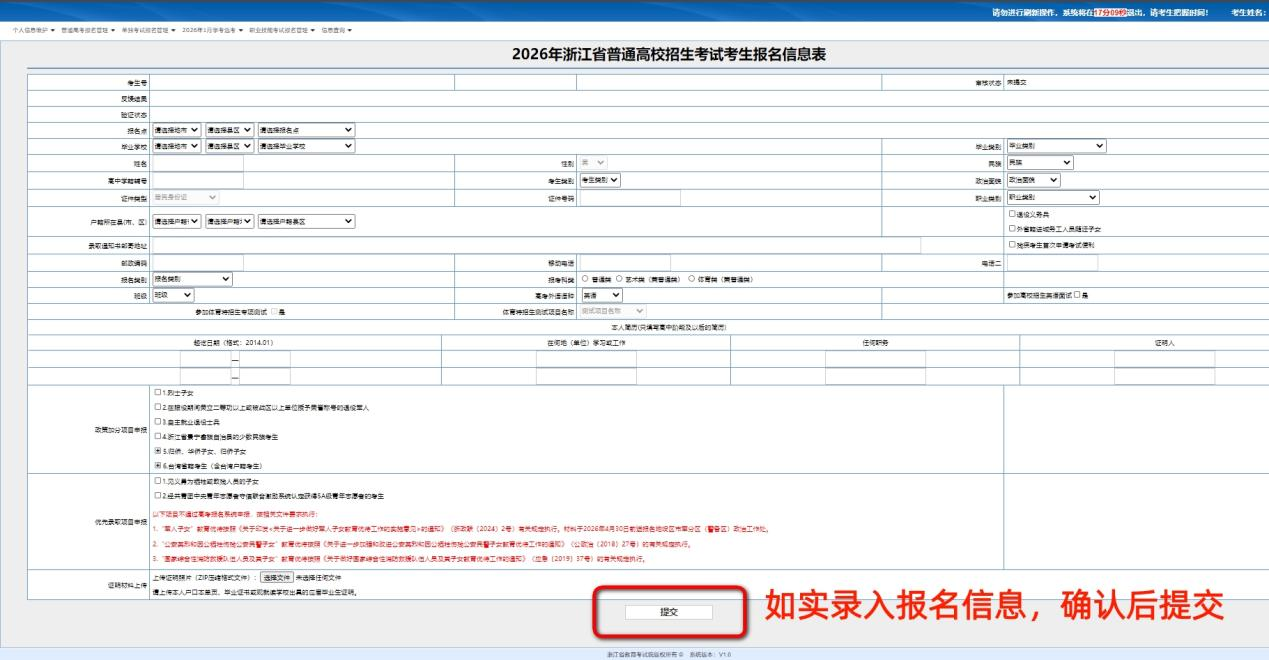Select the 体育类 radio button
Image resolution: width=1269 pixels, height=660 pixels.
(x=691, y=279)
